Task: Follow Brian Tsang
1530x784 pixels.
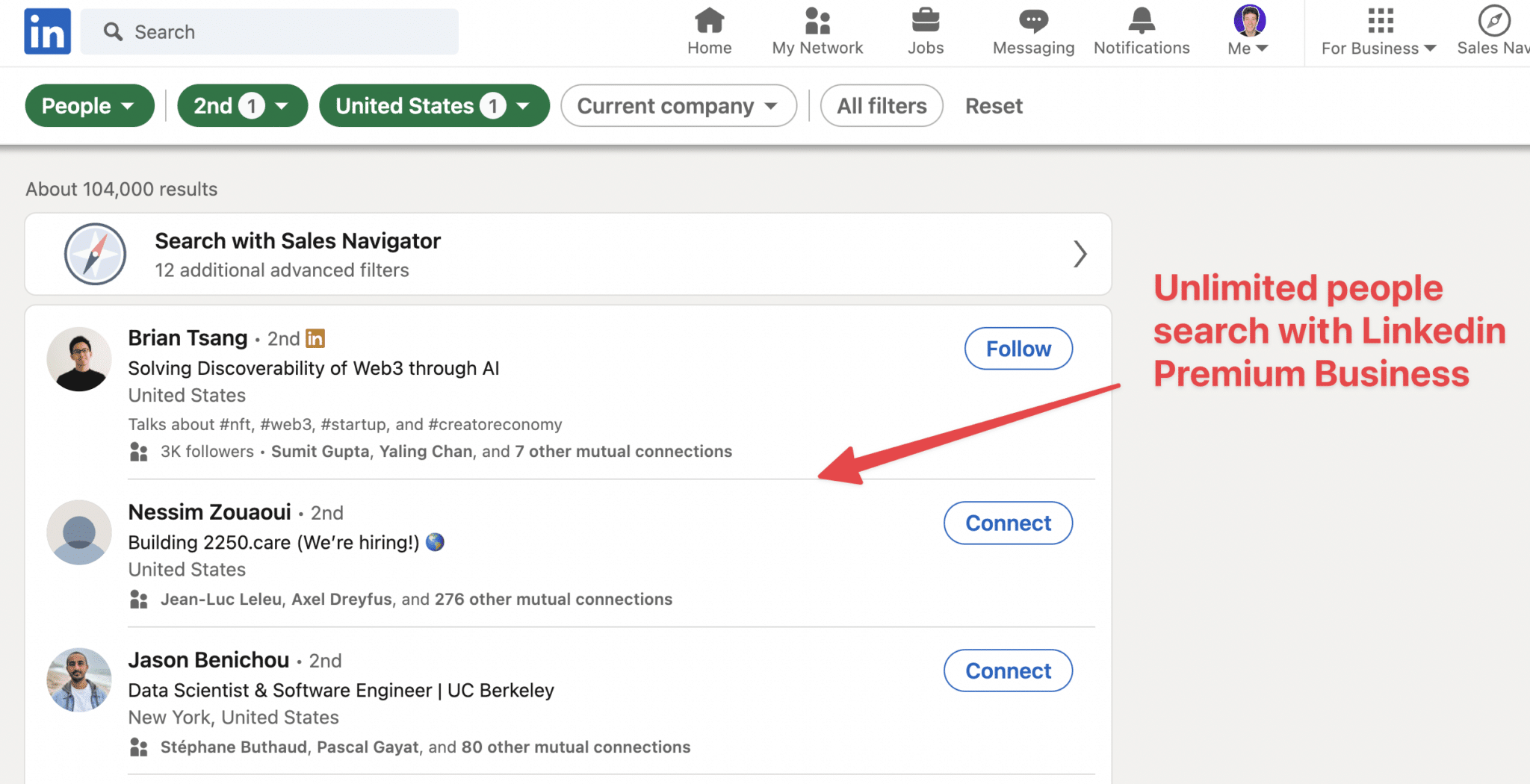Action: pyautogui.click(x=1018, y=349)
